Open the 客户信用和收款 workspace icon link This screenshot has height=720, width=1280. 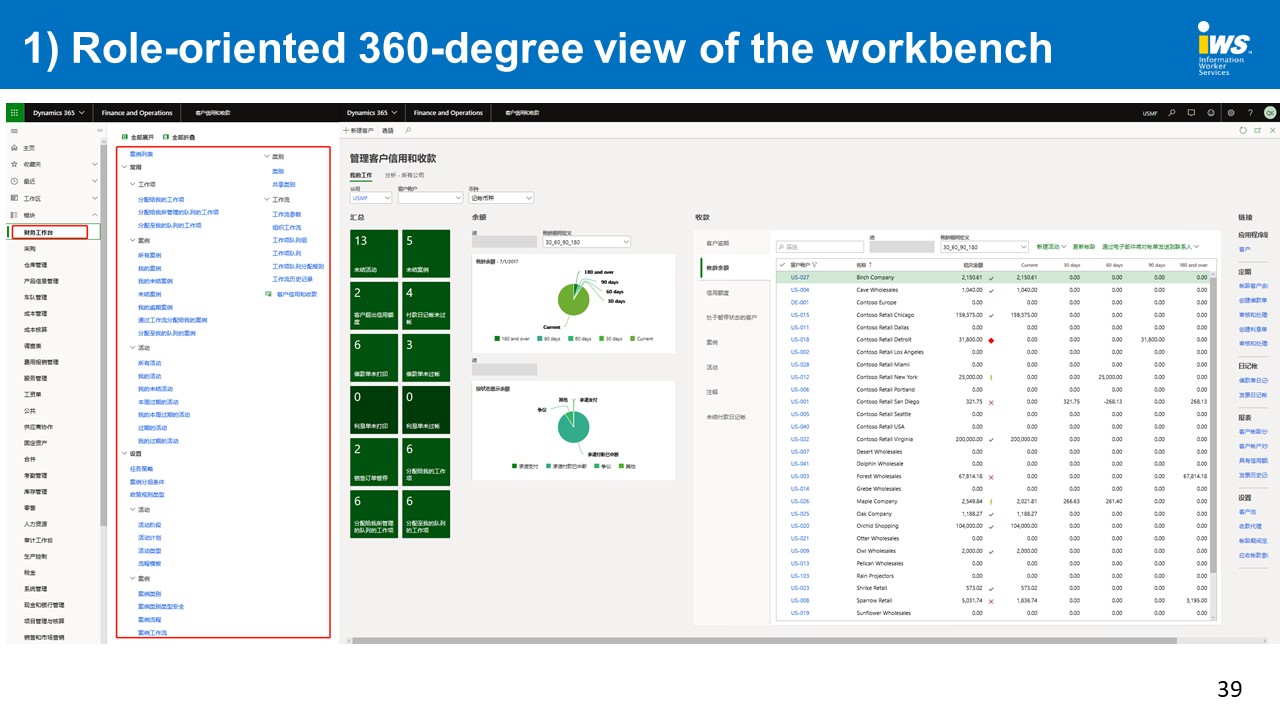268,294
